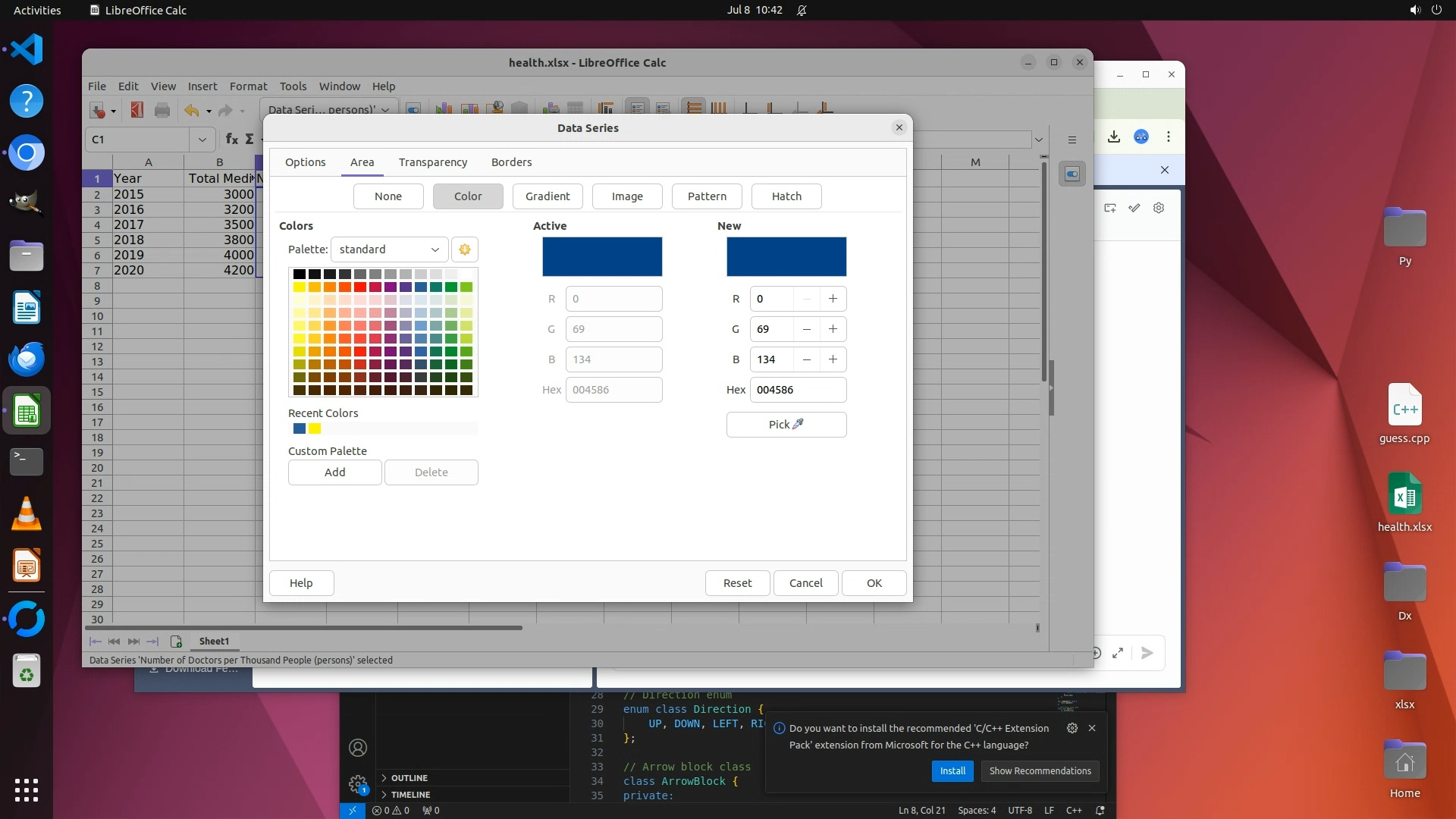Click the OK button
Screen dimensions: 1456x819
[x=874, y=583]
